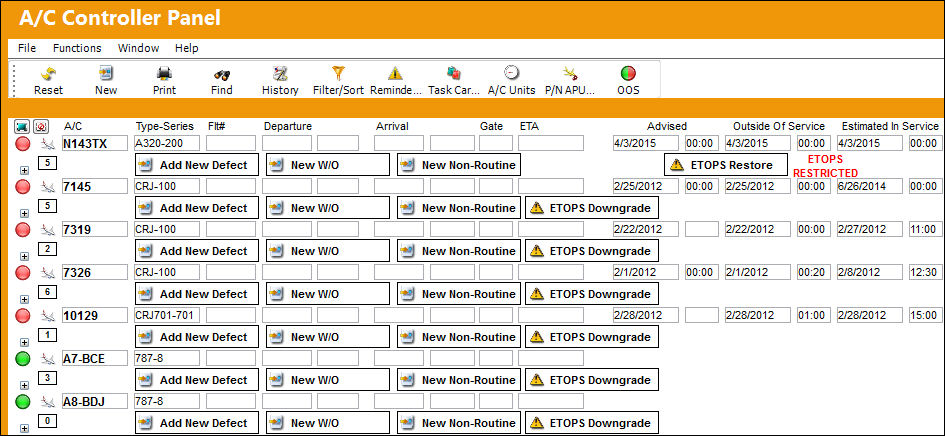The height and width of the screenshot is (436, 945).
Task: Open the A/C Units clock icon
Action: tap(511, 73)
